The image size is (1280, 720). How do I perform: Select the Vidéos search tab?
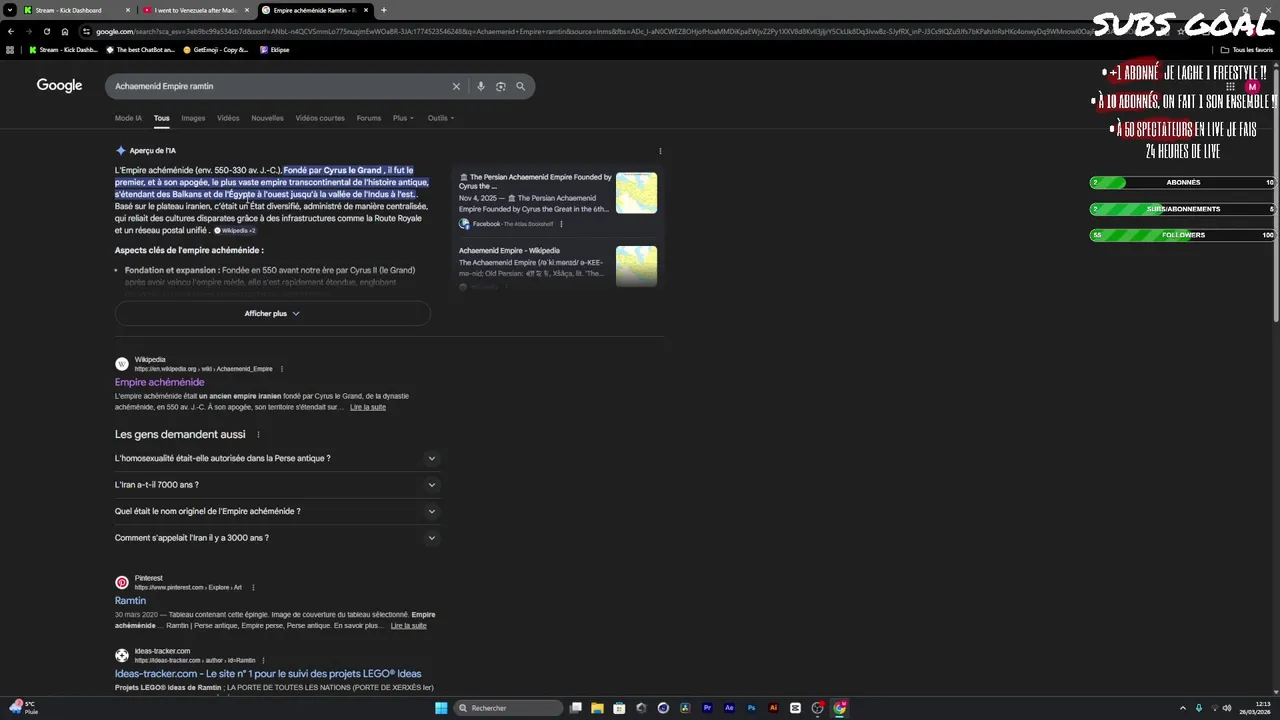tap(228, 118)
